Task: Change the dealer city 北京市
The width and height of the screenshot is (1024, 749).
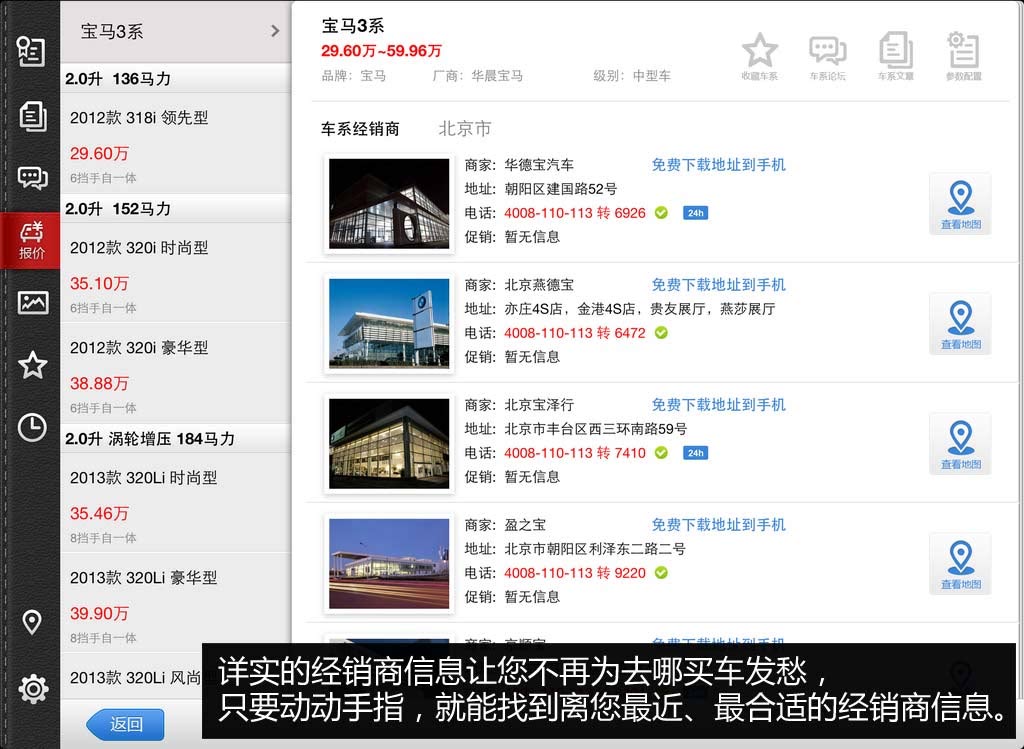Action: tap(464, 129)
